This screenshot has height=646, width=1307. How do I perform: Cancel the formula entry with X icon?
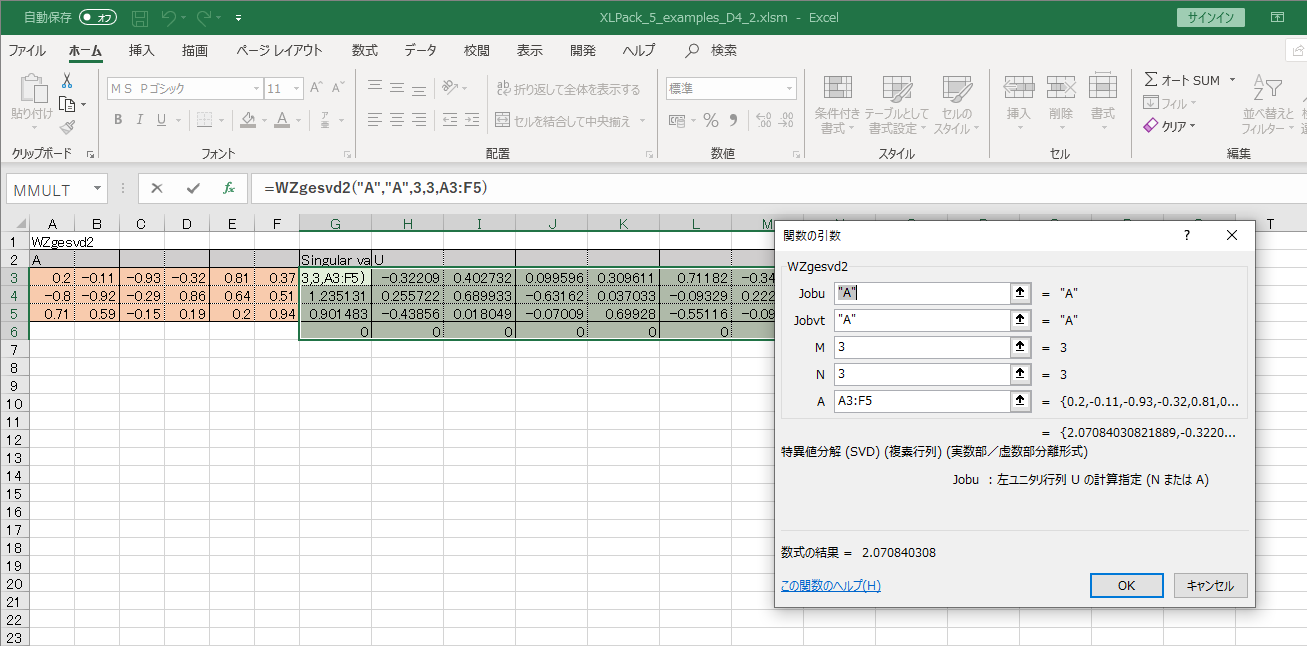point(157,188)
